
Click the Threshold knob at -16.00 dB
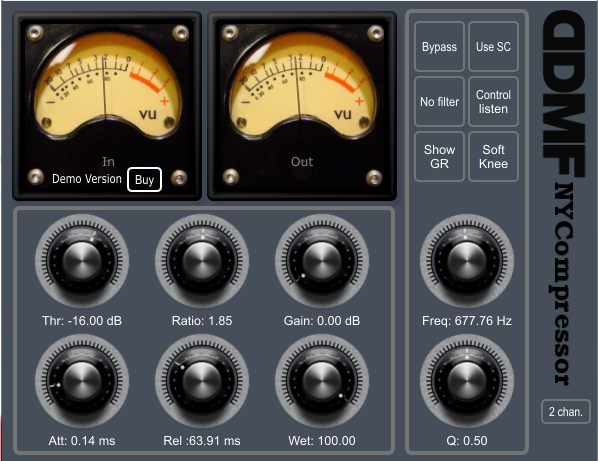82,261
